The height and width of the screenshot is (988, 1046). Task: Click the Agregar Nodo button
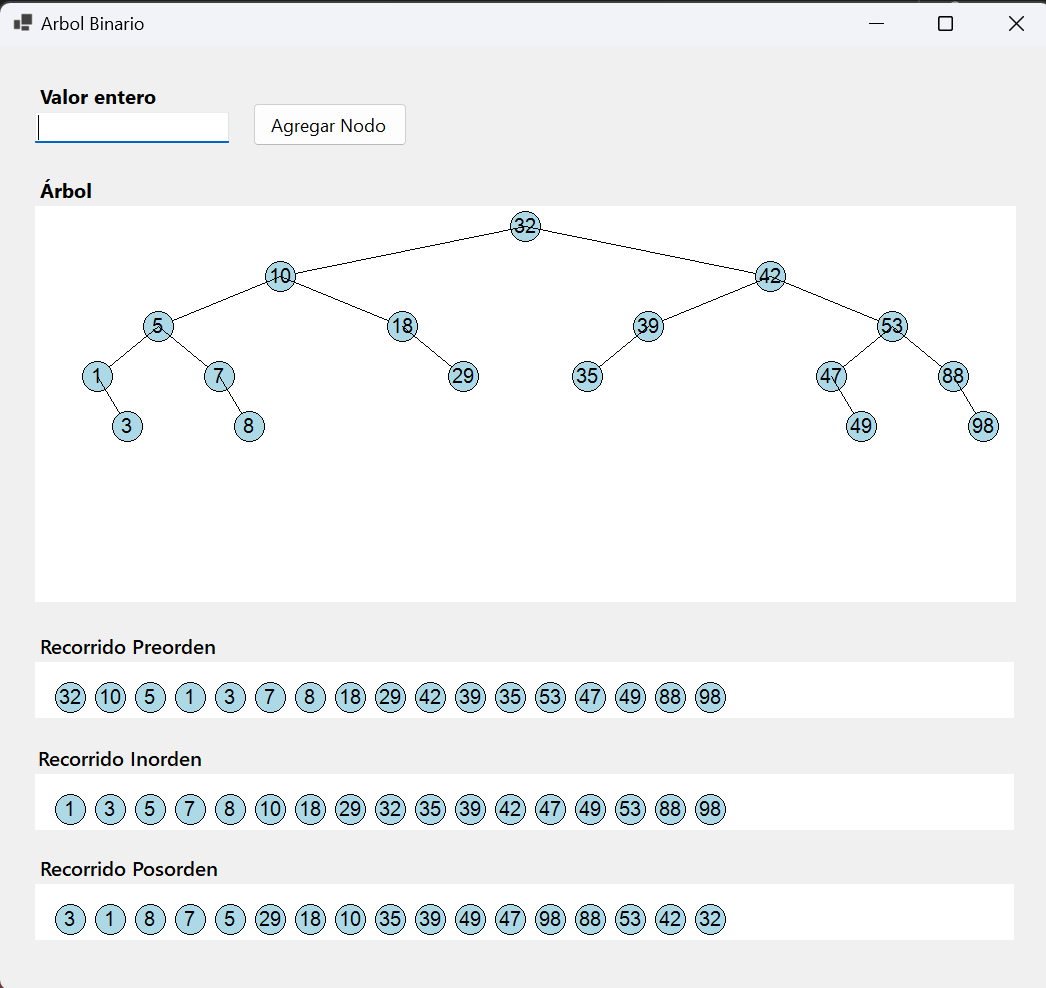(x=329, y=125)
